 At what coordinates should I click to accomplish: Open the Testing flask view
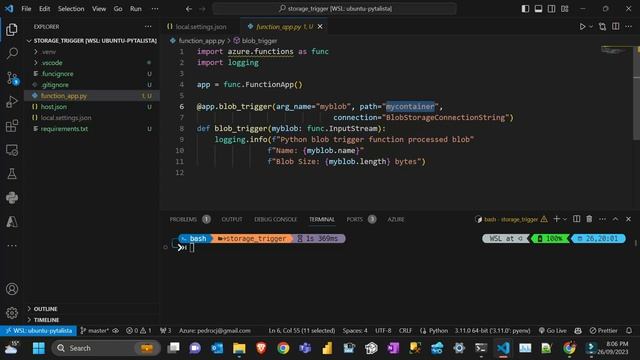click(12, 174)
